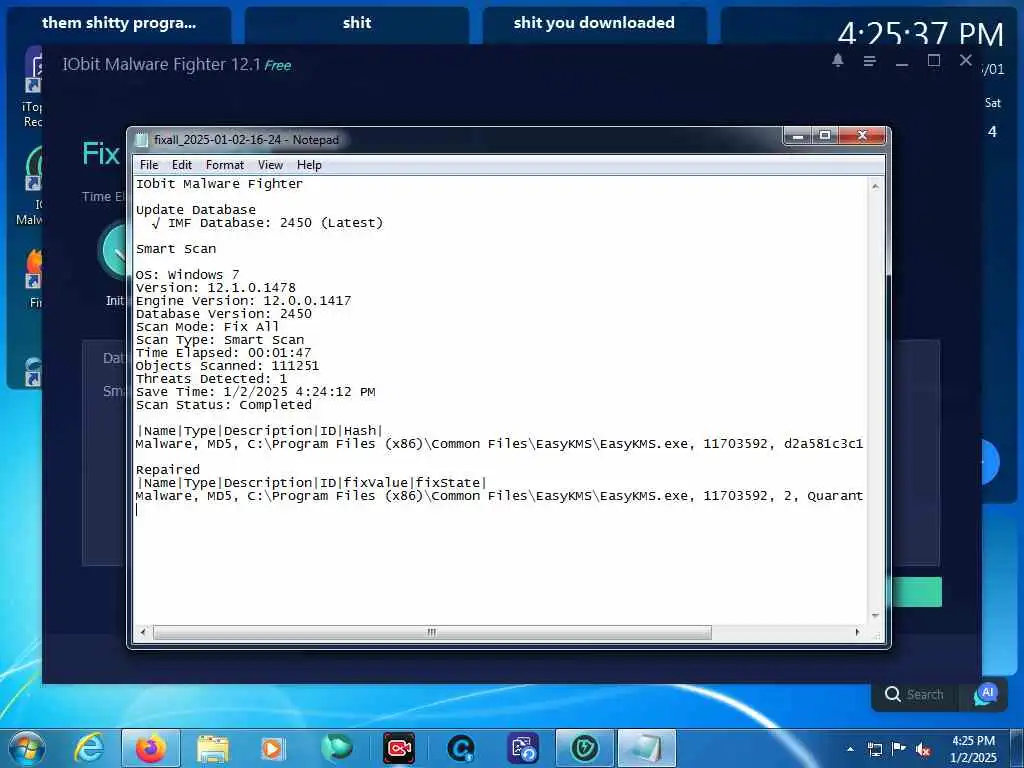The image size is (1024, 768).
Task: Open the Edit menu in Notepad
Action: (182, 165)
